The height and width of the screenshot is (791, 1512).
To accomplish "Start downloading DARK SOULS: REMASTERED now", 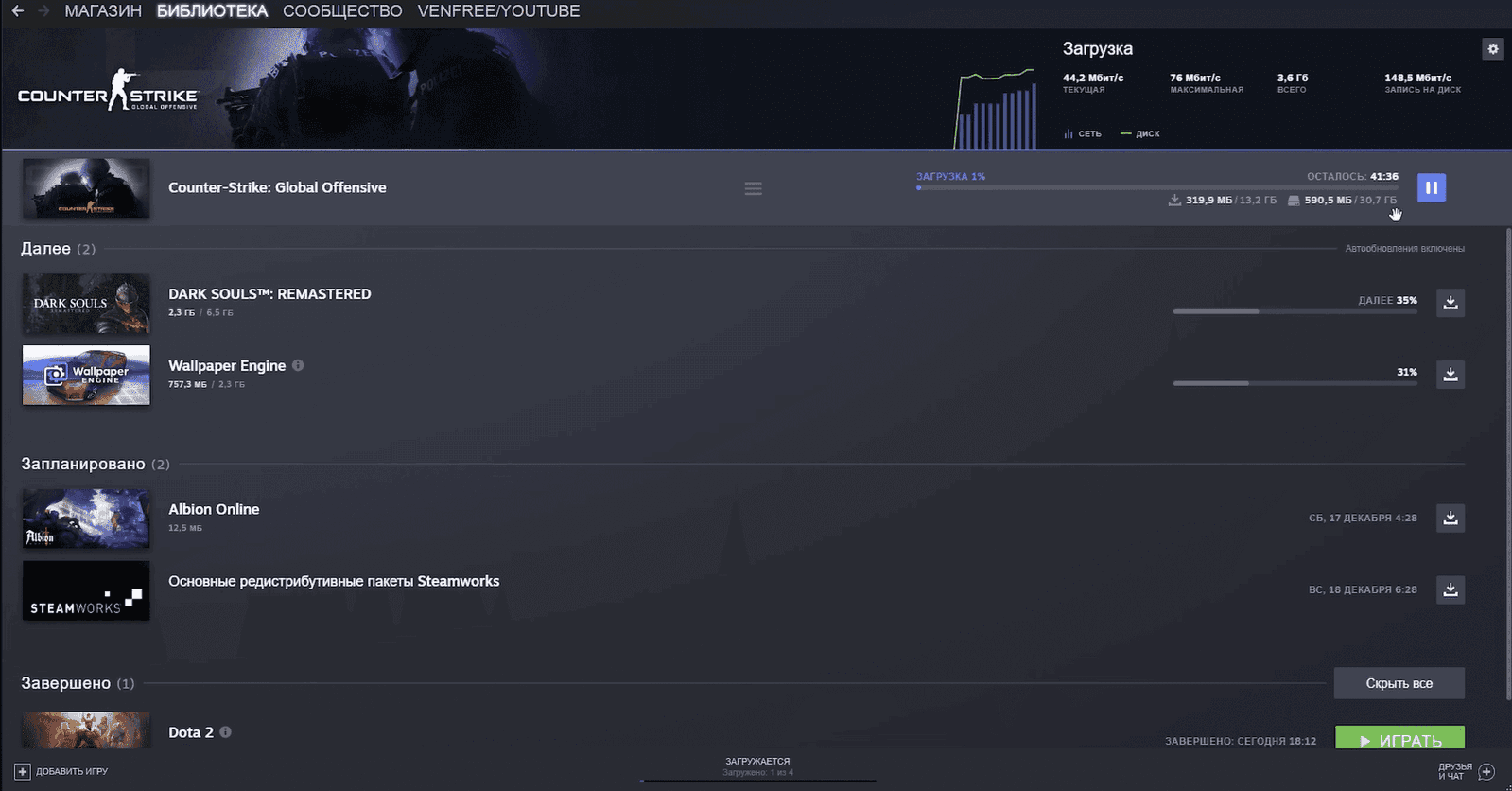I will point(1451,303).
